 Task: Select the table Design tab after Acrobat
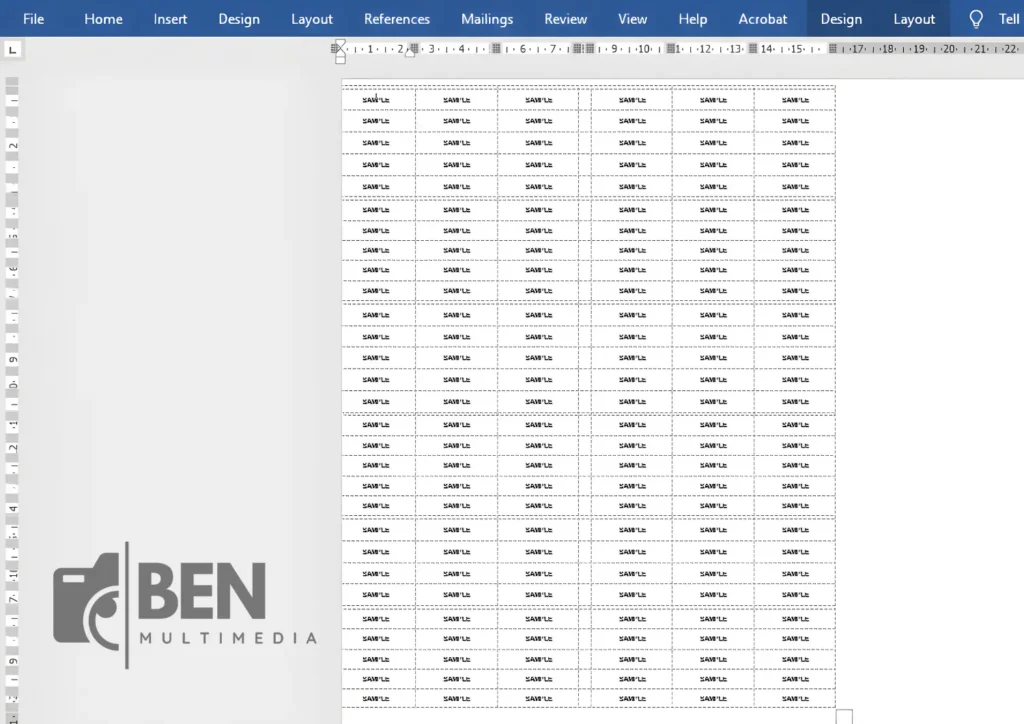[841, 19]
